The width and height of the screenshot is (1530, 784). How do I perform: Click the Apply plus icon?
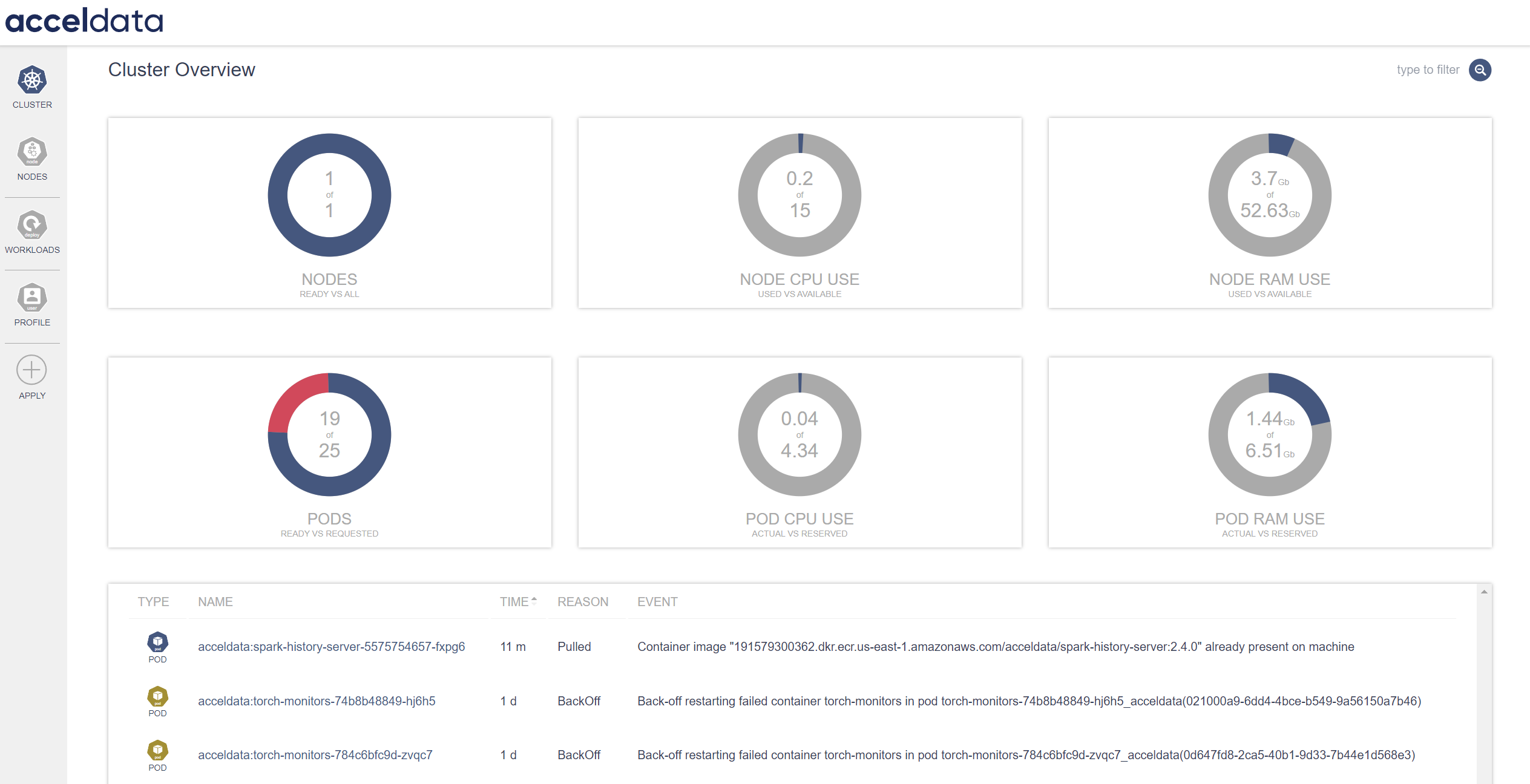pyautogui.click(x=31, y=370)
